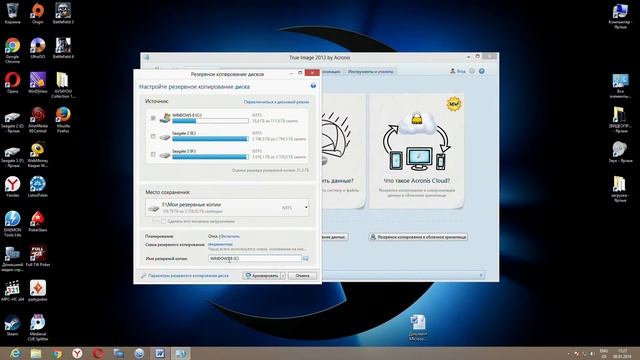The height and width of the screenshot is (360, 640).
Task: Click the Seagate 2 usage bar
Action: (210, 139)
